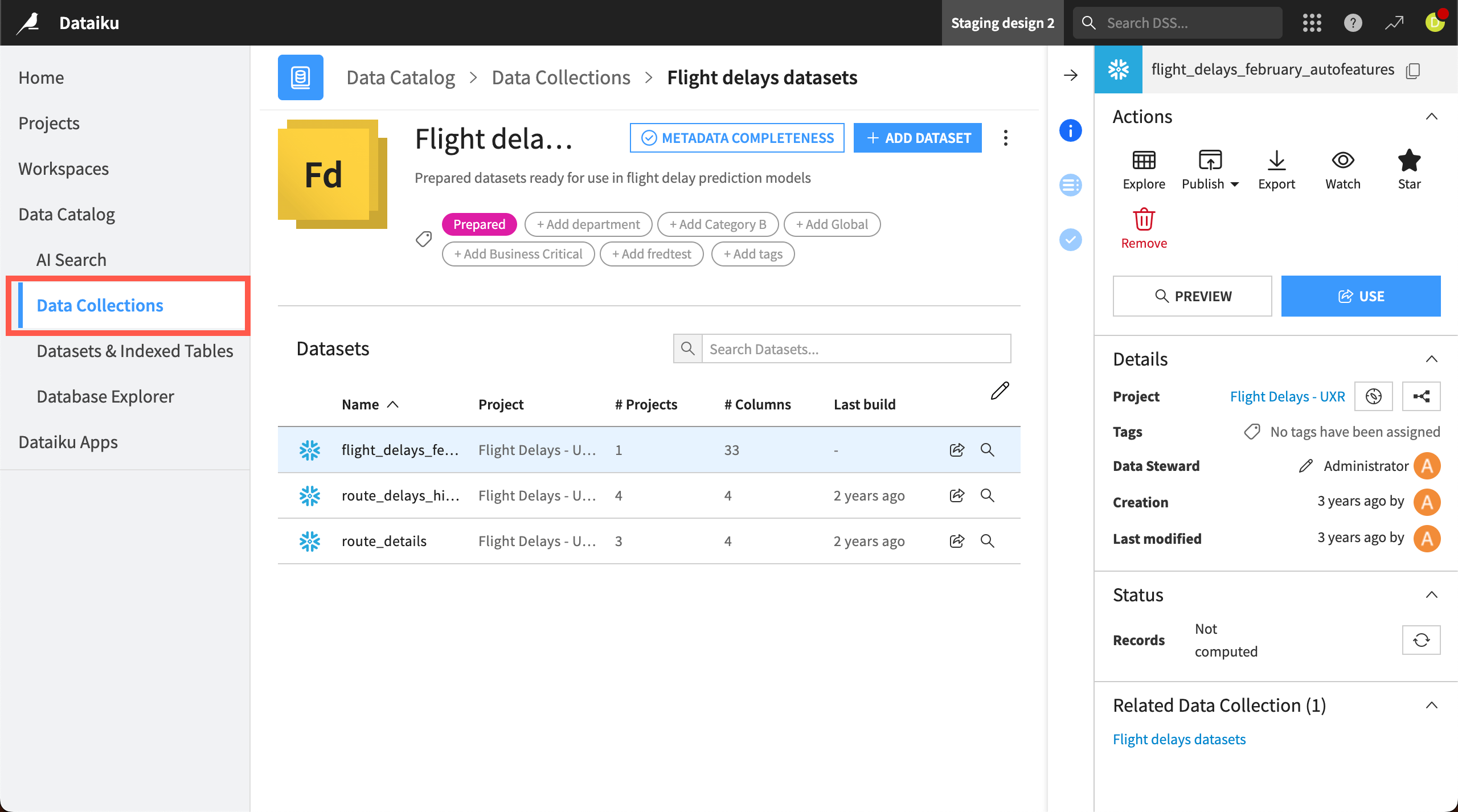The width and height of the screenshot is (1458, 812).
Task: Click the USE button
Action: (x=1361, y=296)
